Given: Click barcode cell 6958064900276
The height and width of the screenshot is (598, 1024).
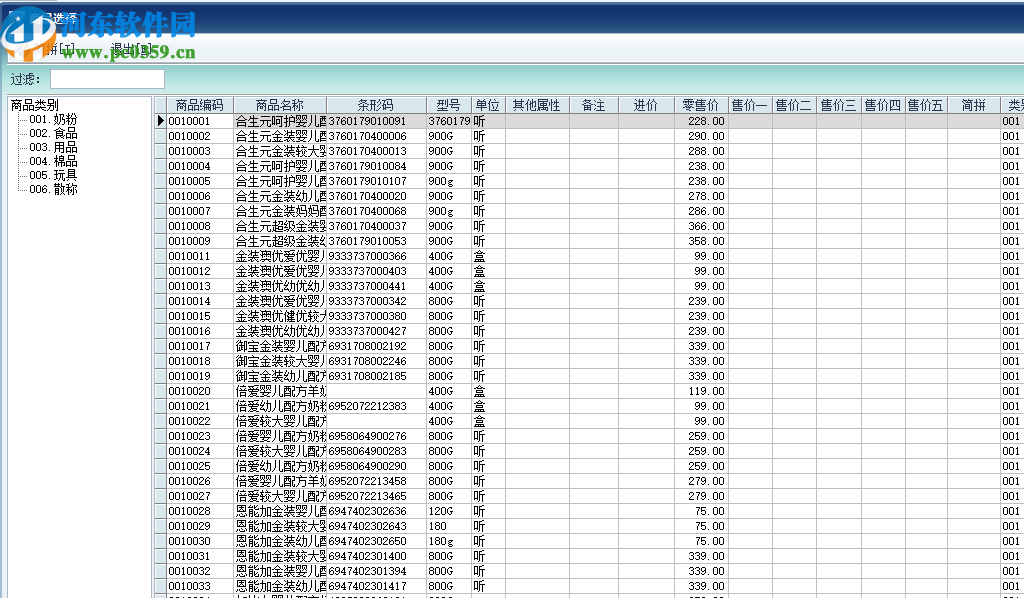Looking at the screenshot, I should pyautogui.click(x=376, y=436).
